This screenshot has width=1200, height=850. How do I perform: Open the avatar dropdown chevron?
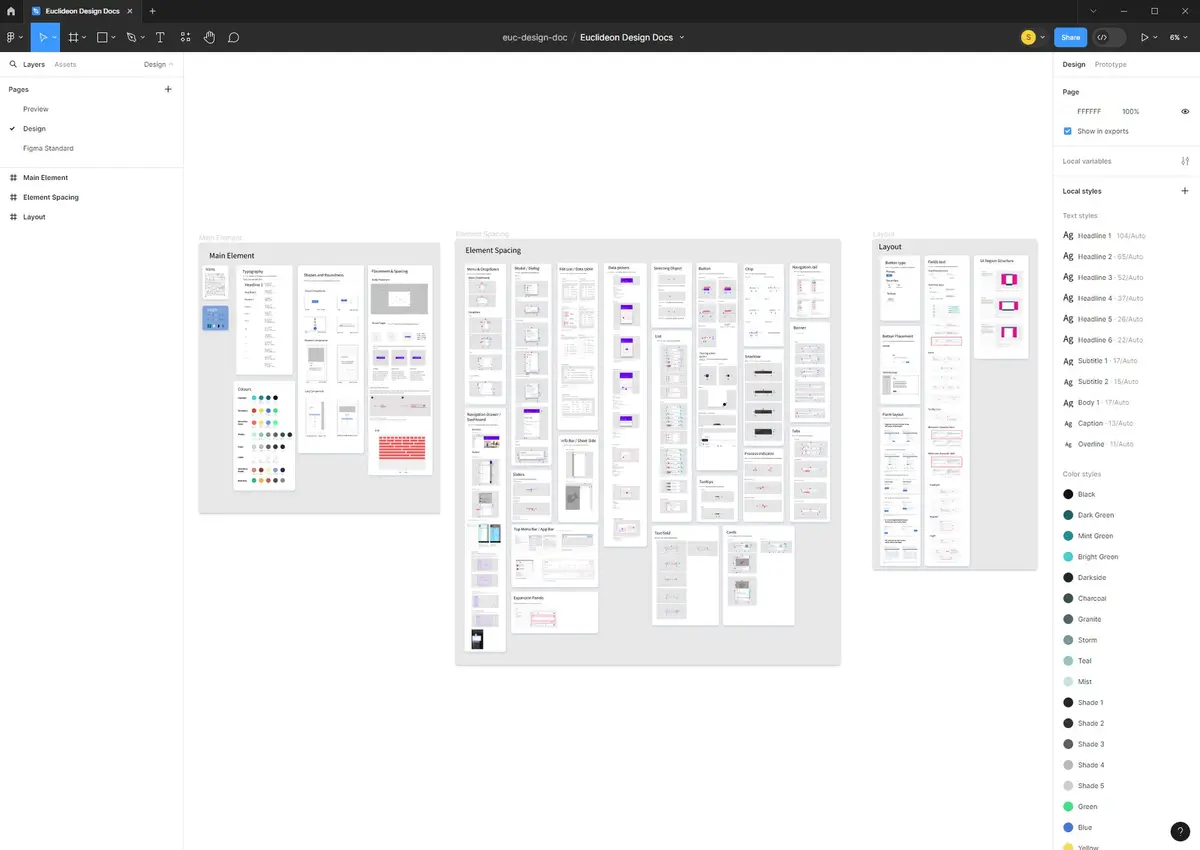click(1042, 37)
